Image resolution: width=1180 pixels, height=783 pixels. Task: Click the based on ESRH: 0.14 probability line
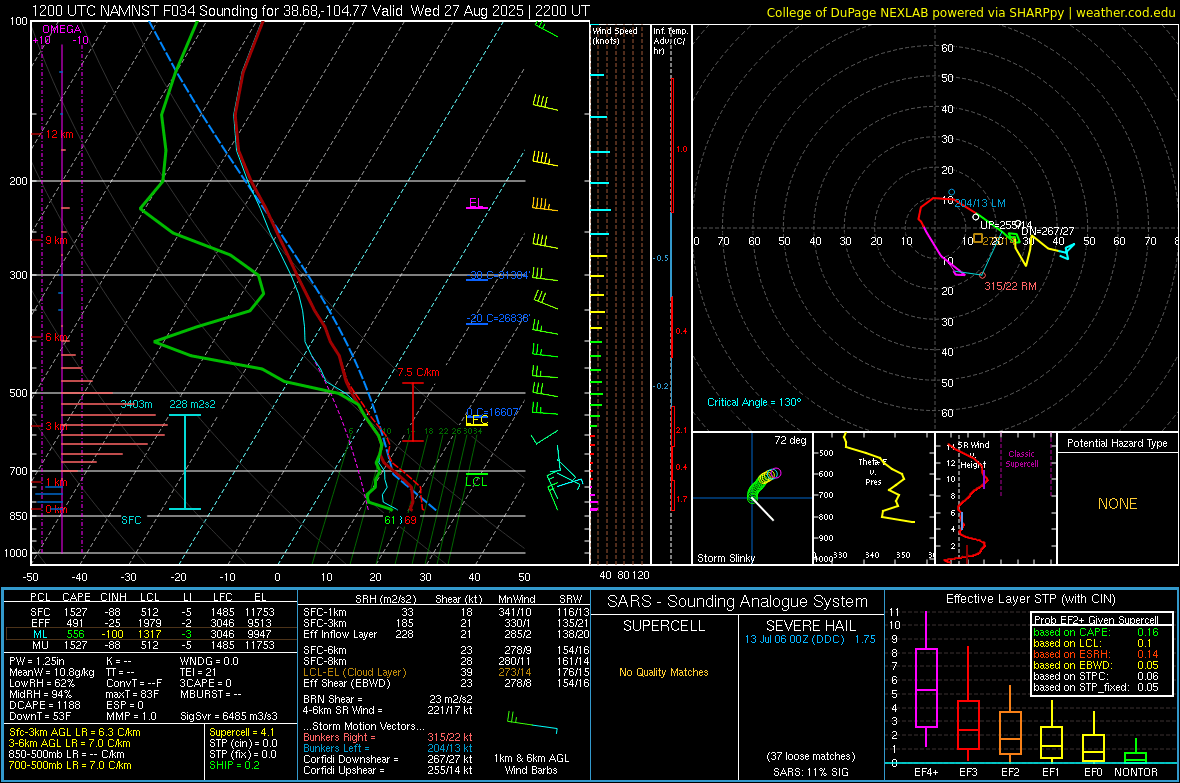[x=1096, y=654]
